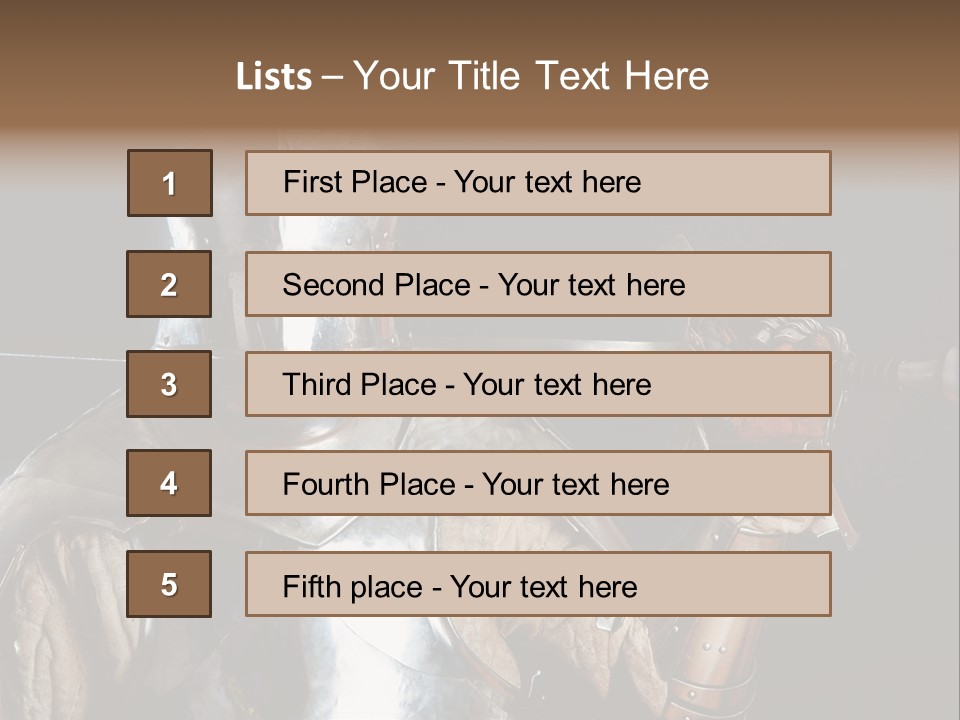Select the number 2 square
This screenshot has width=960, height=720.
[x=169, y=284]
